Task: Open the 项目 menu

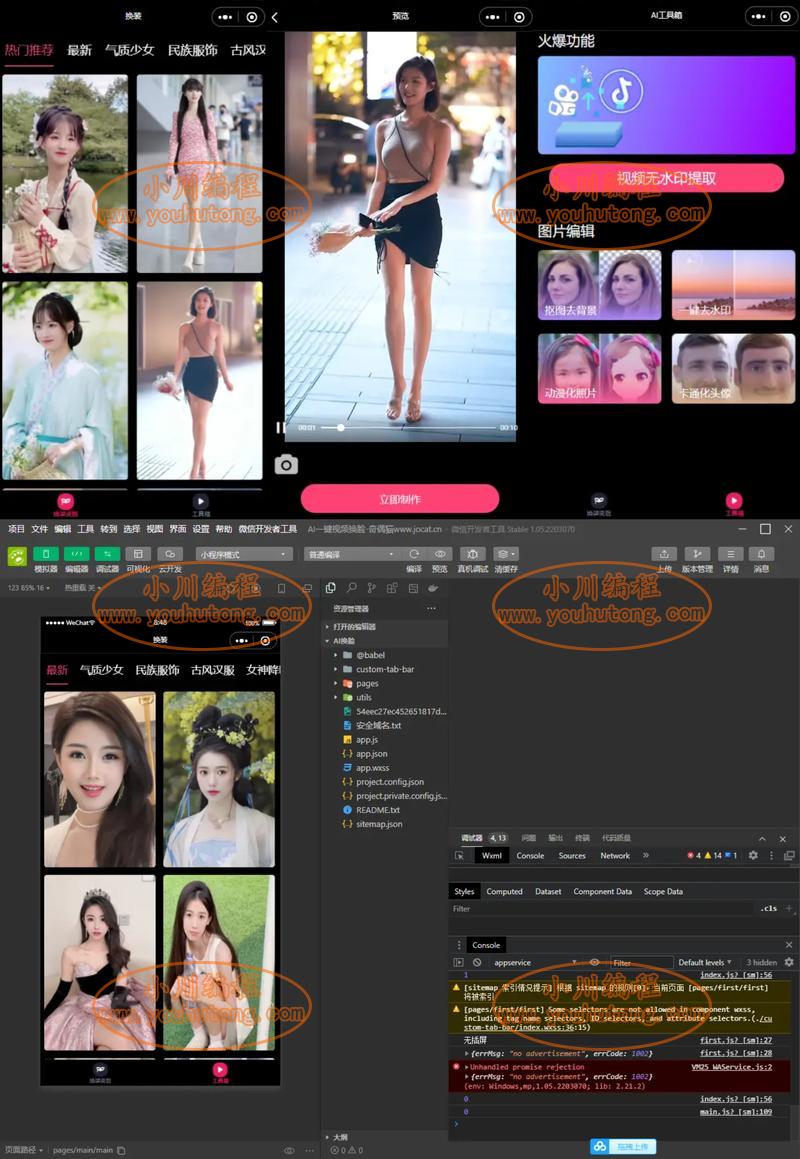Action: [x=16, y=529]
